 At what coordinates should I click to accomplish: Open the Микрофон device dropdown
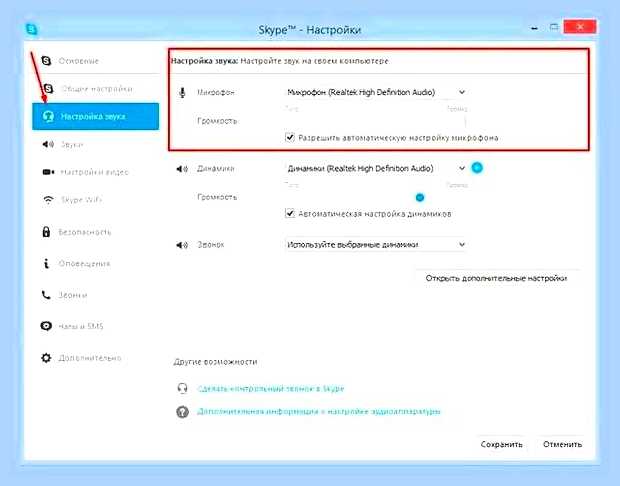375,93
